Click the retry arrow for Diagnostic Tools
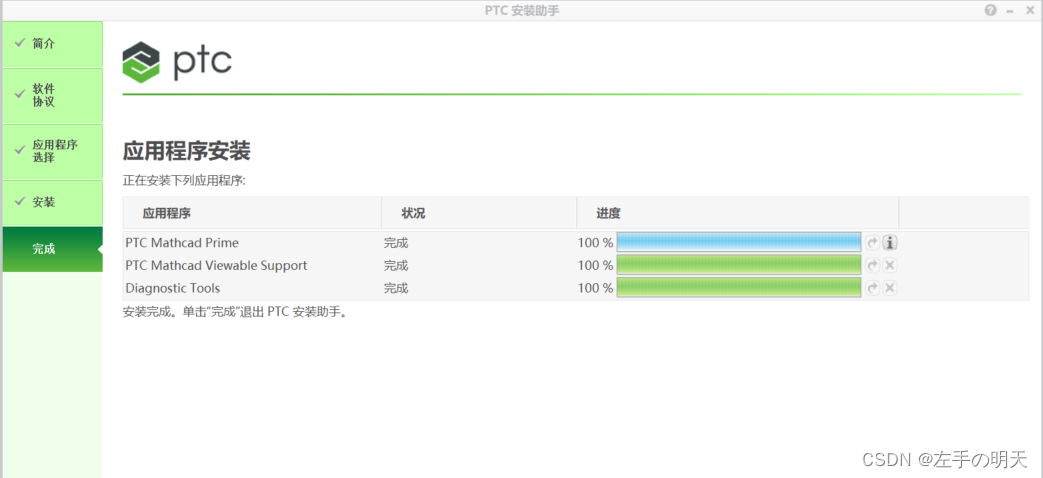The image size is (1043, 478). click(x=872, y=288)
